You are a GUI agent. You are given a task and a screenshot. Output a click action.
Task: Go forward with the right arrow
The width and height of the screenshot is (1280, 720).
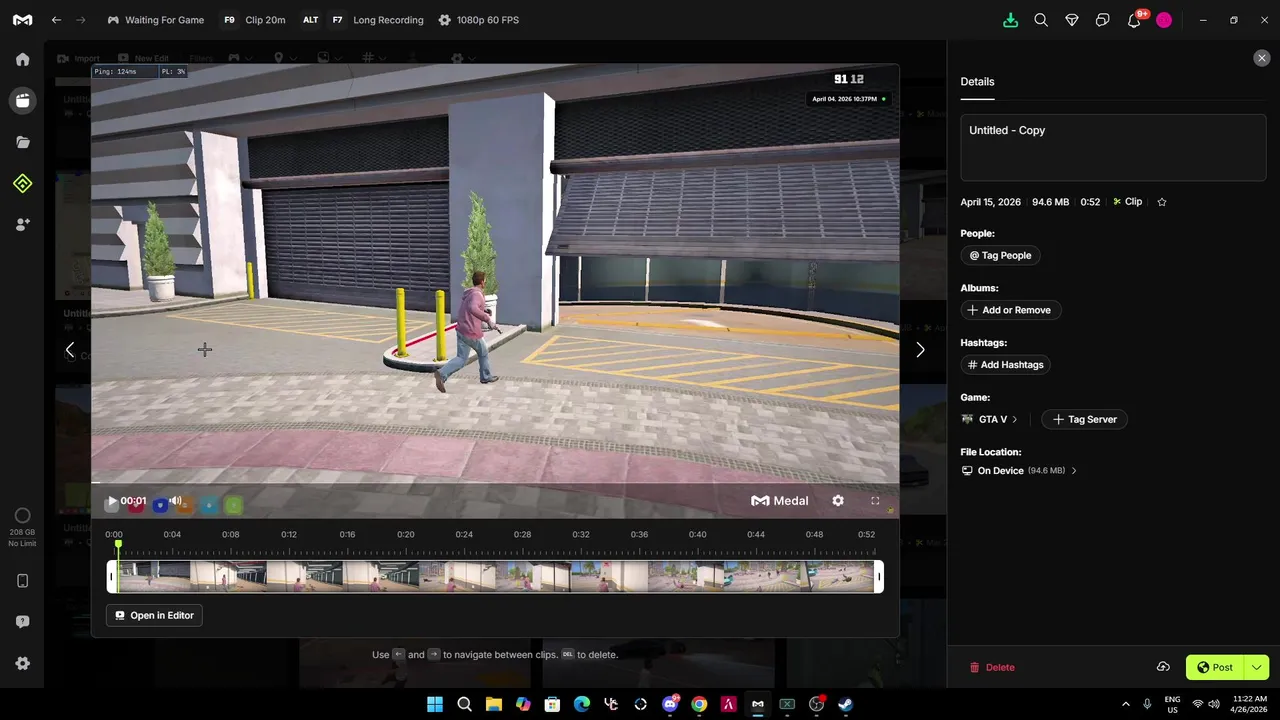(x=81, y=20)
